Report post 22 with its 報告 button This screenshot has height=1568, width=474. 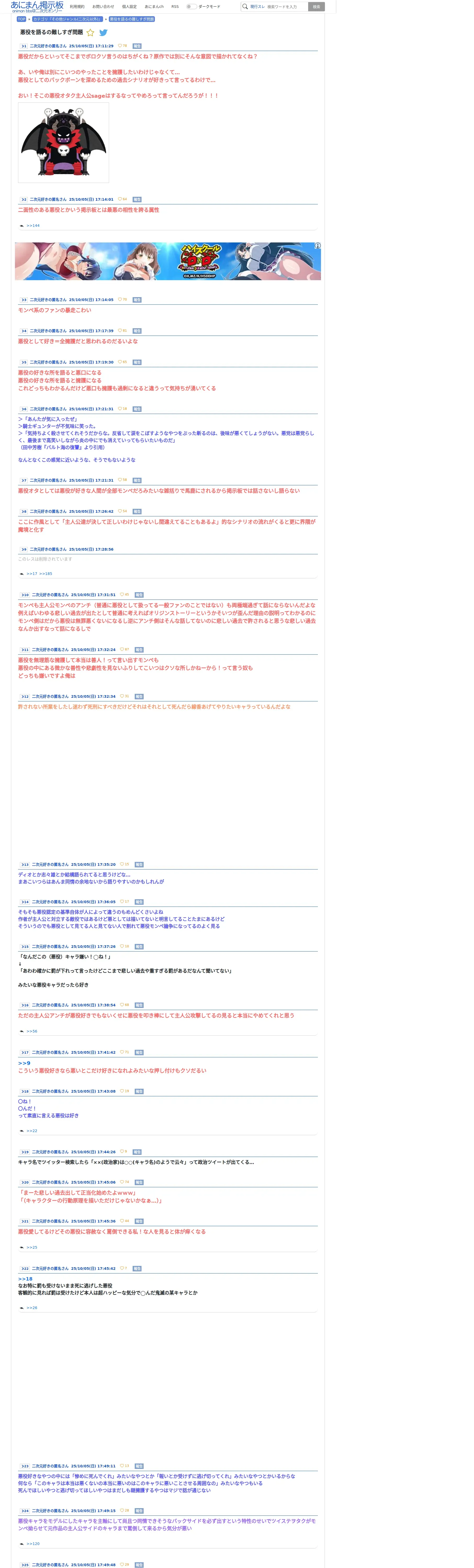pos(137,1269)
